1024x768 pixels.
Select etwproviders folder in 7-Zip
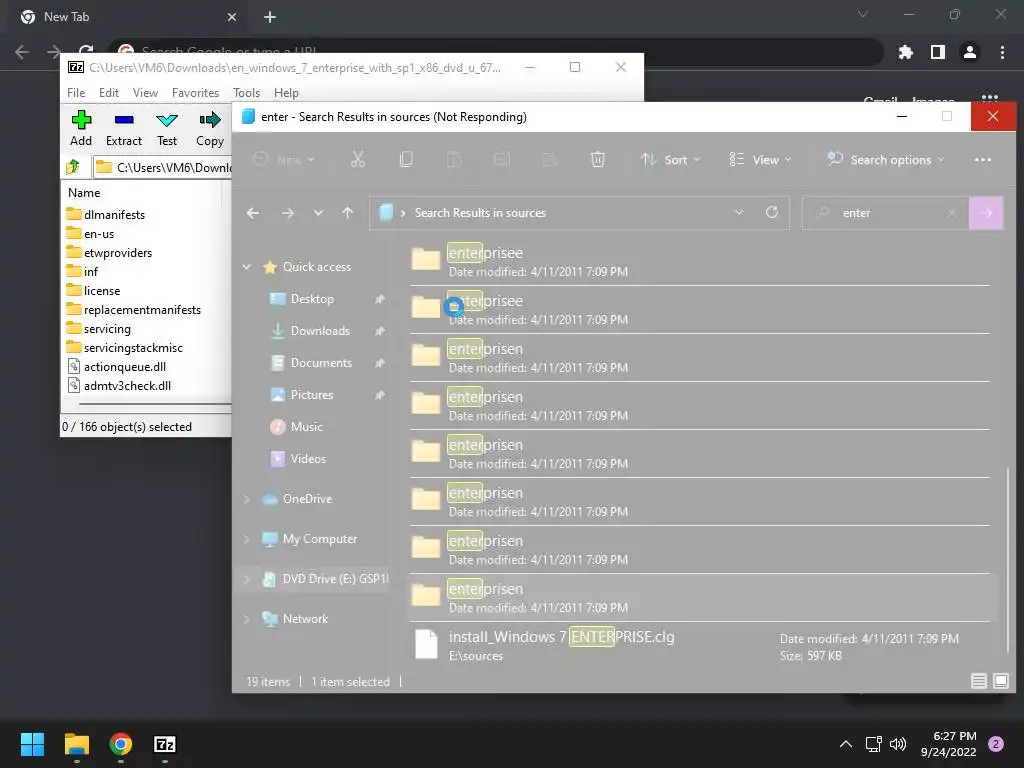coord(110,252)
